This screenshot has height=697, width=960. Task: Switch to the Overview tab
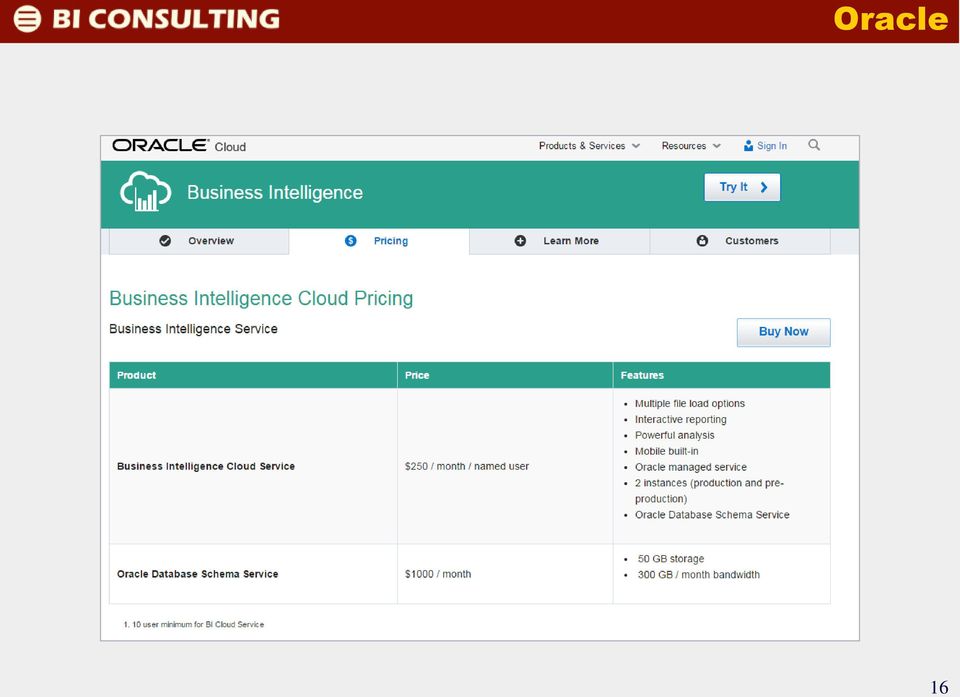tap(199, 241)
